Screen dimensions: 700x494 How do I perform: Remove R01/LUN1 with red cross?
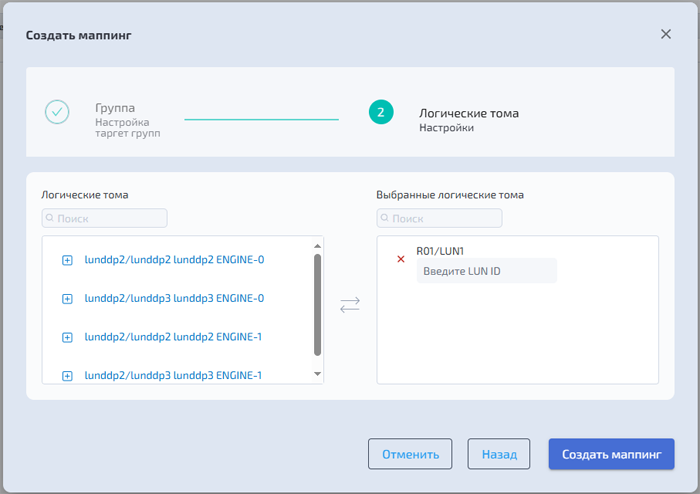[401, 259]
